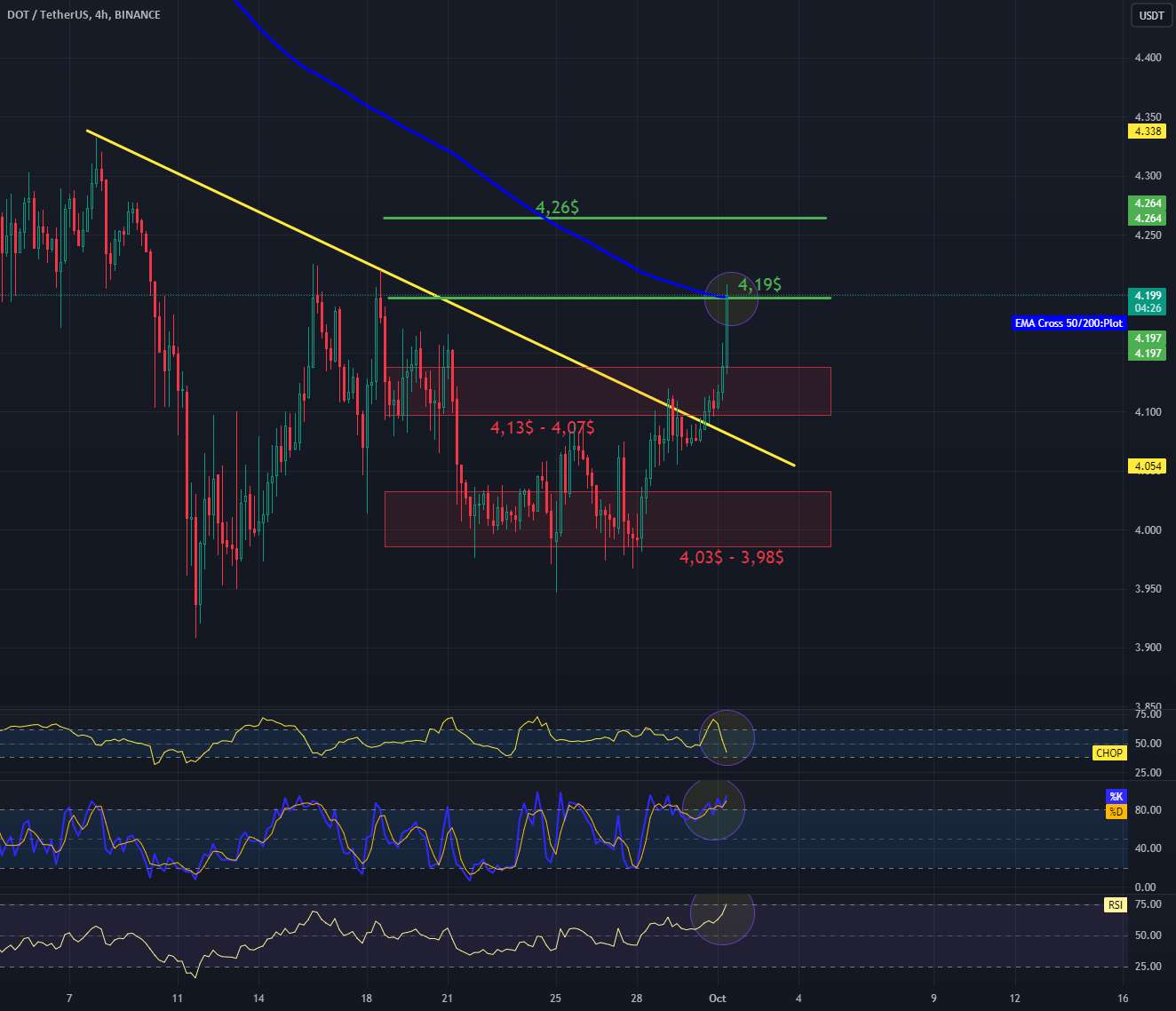Click the DOT / TetherUS symbol title
Viewport: 1176px width, 1011px height.
coord(83,14)
